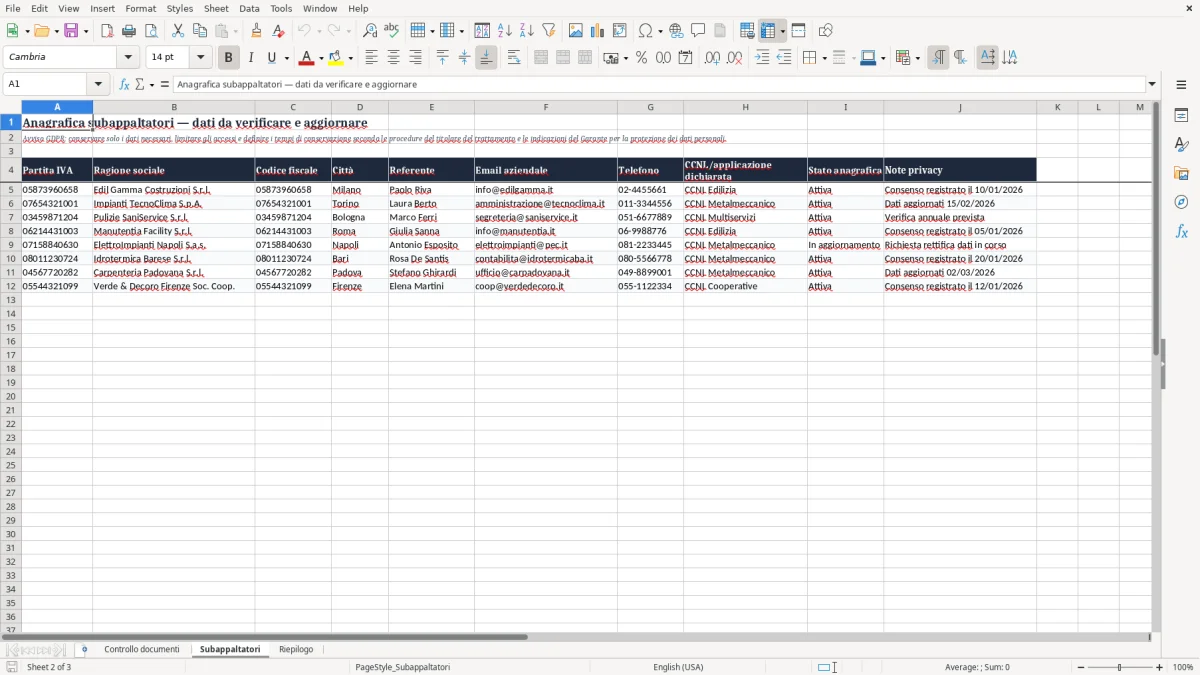Viewport: 1200px width, 675px height.
Task: Click zoom in plus button
Action: [1160, 667]
